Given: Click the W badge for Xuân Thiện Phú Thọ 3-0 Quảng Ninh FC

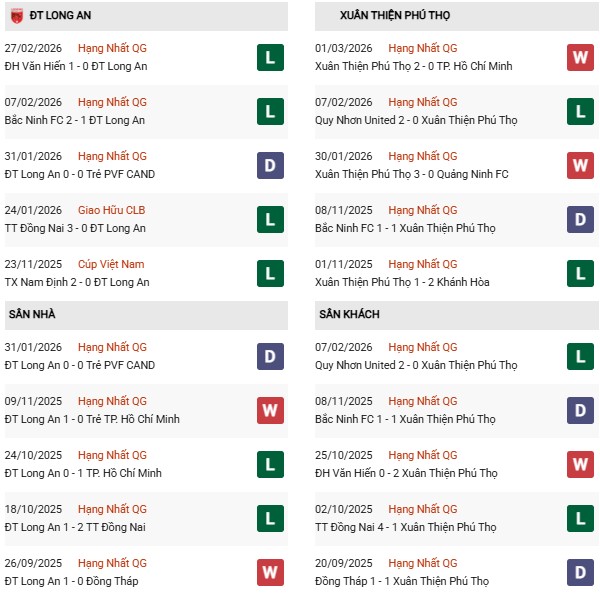Looking at the screenshot, I should tap(580, 165).
